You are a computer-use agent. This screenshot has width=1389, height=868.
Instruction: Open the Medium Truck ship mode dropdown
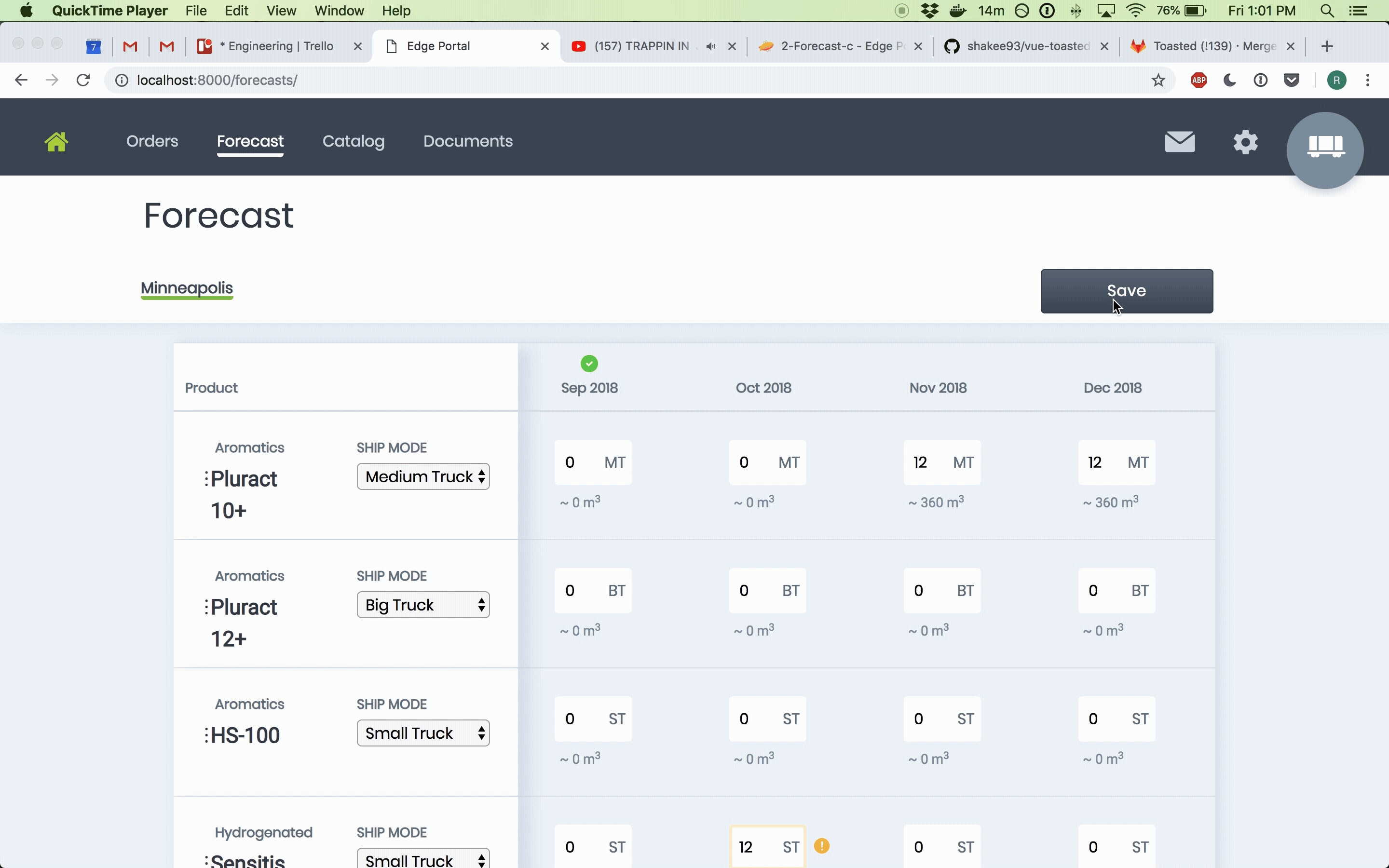[423, 476]
